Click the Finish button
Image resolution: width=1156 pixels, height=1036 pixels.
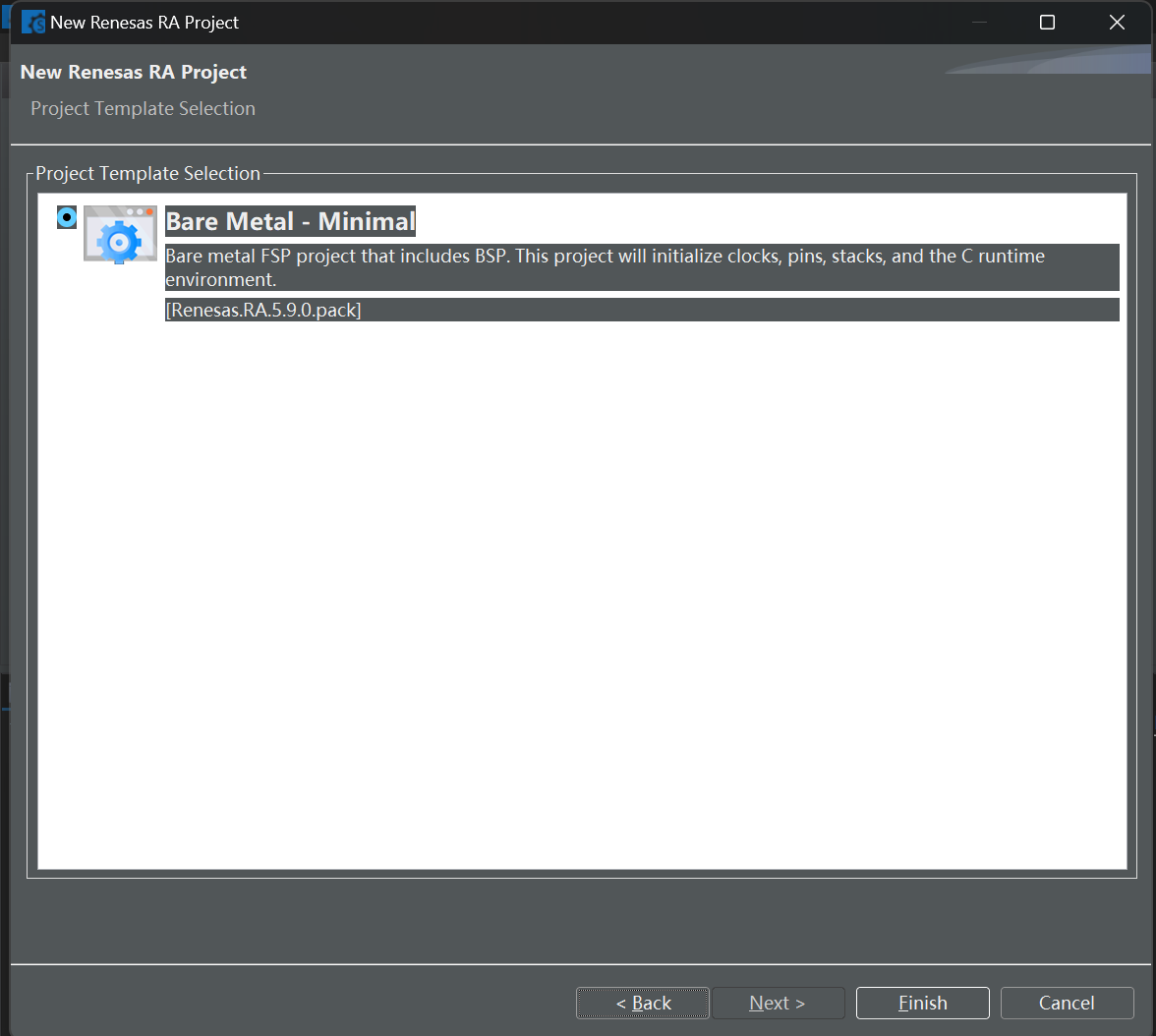pos(922,1003)
